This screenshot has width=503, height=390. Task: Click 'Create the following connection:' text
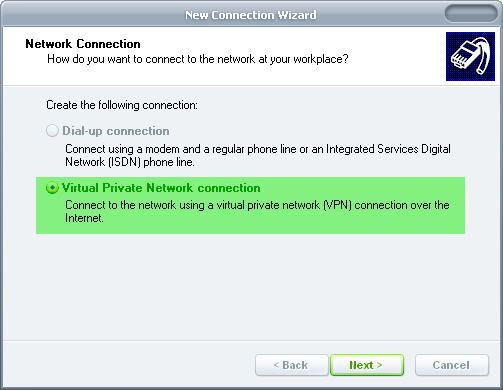(122, 105)
